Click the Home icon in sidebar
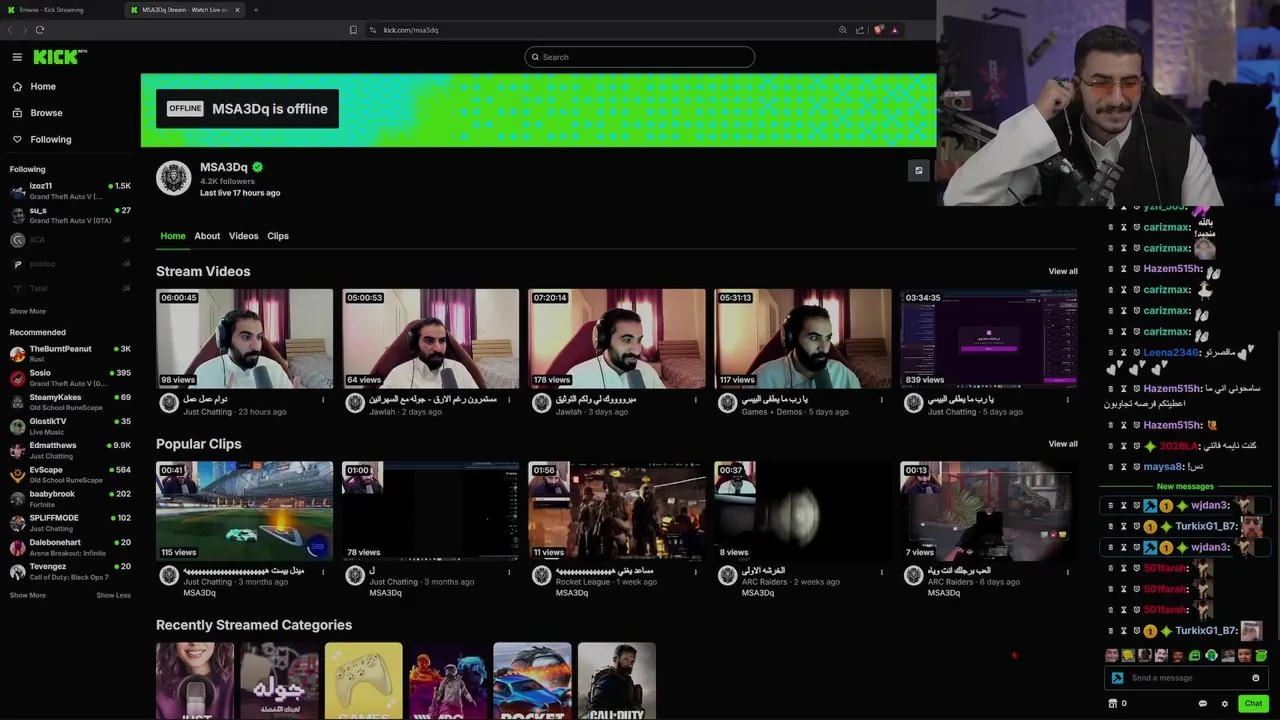 [x=17, y=87]
